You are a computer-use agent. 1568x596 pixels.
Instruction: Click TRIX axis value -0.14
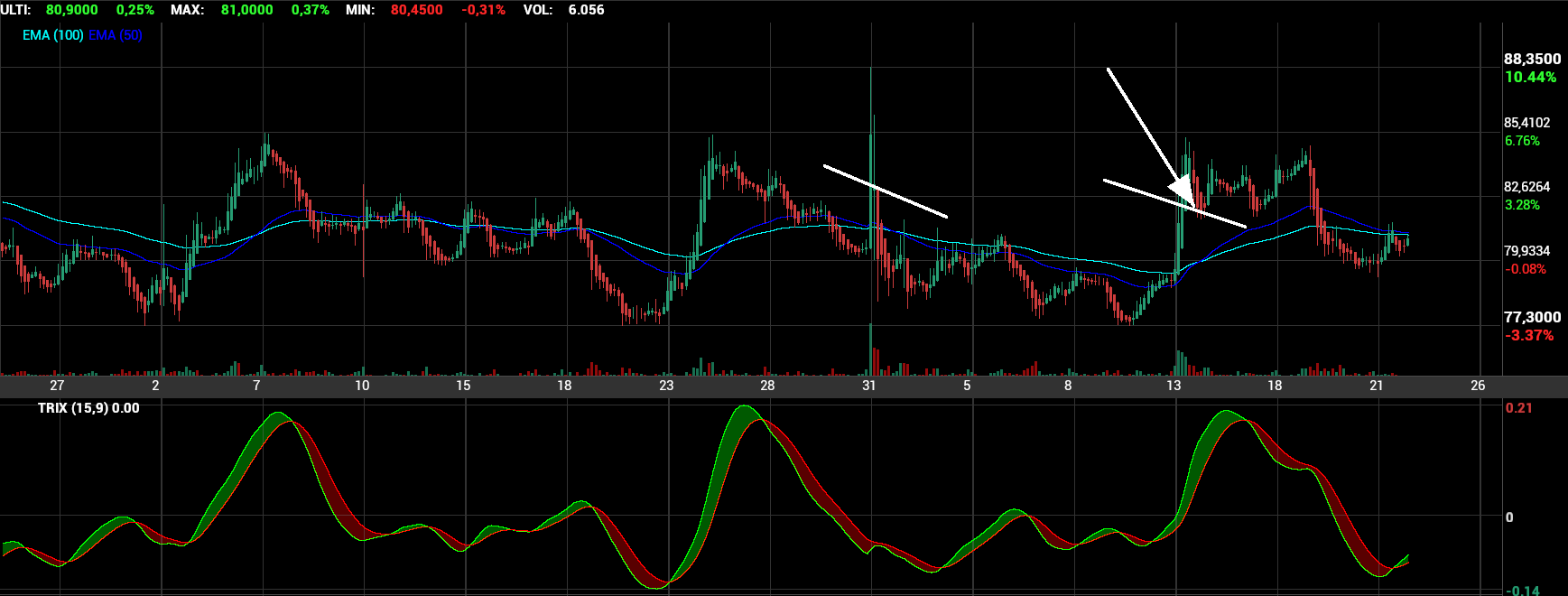1522,591
